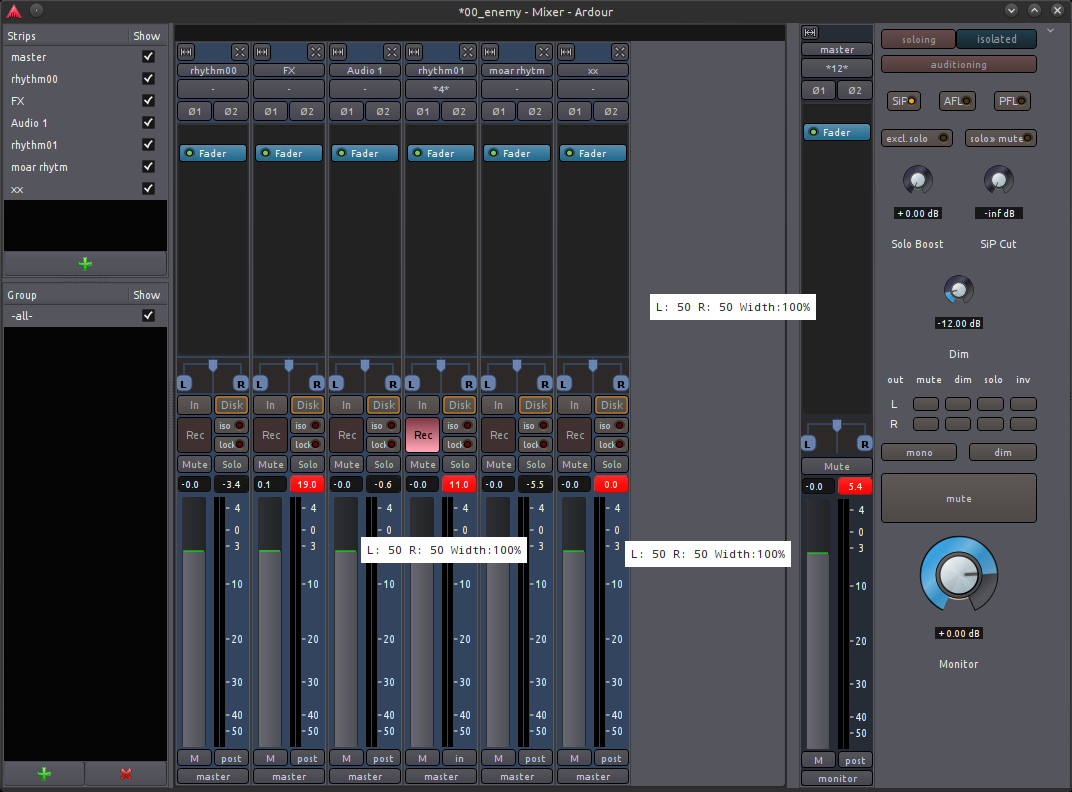The height and width of the screenshot is (792, 1072).
Task: Open the rhythm01 input selector showing *4*
Action: coord(441,89)
